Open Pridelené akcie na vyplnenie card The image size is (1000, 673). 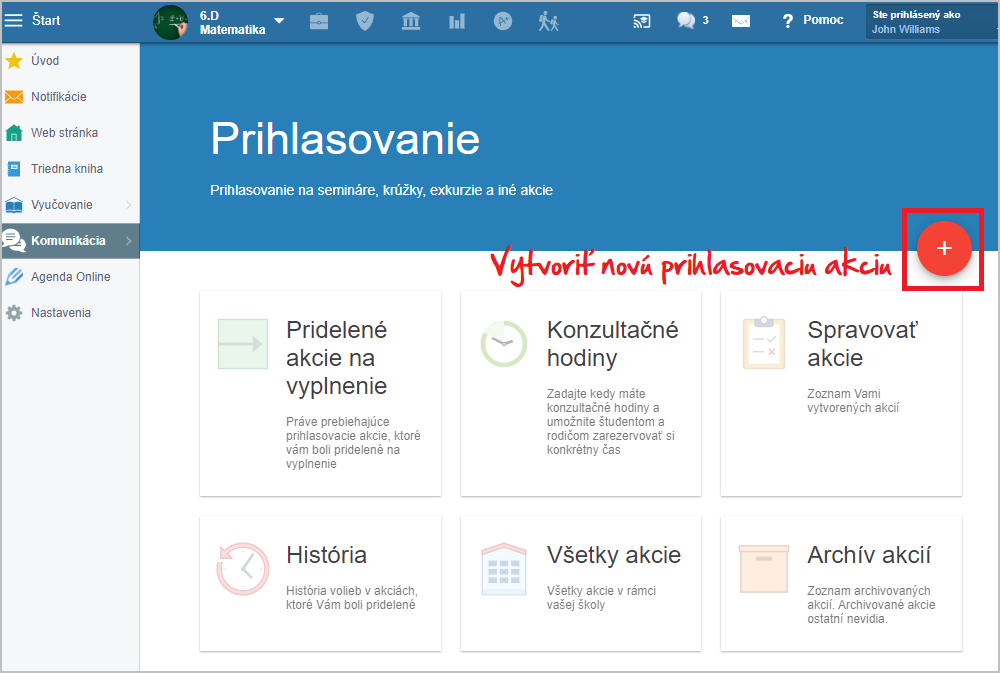click(x=320, y=394)
